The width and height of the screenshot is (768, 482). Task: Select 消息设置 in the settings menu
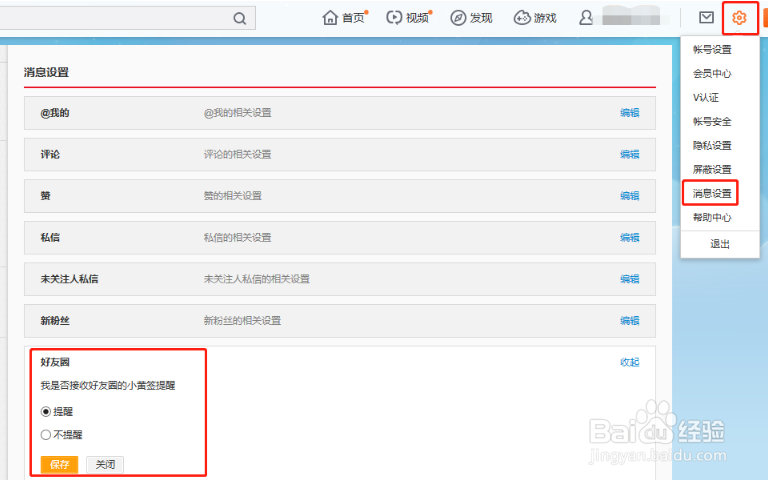pos(712,193)
